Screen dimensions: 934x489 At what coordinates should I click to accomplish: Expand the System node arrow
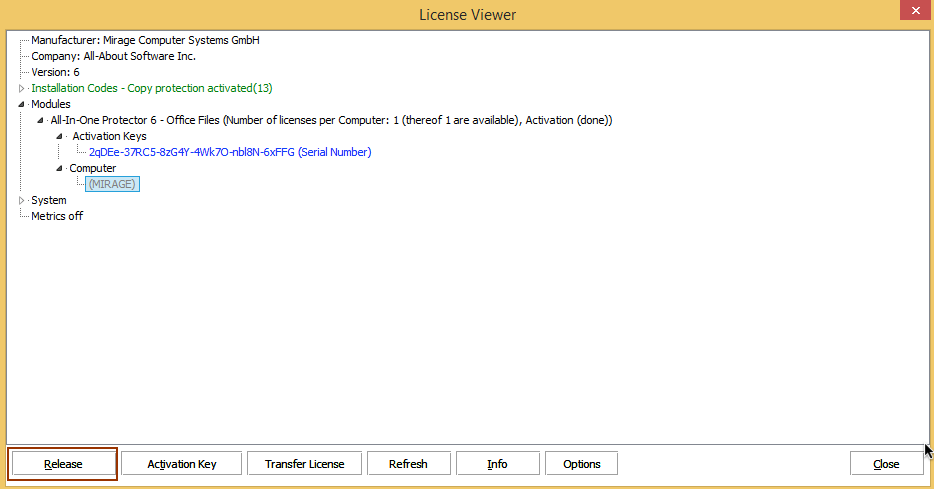21,201
